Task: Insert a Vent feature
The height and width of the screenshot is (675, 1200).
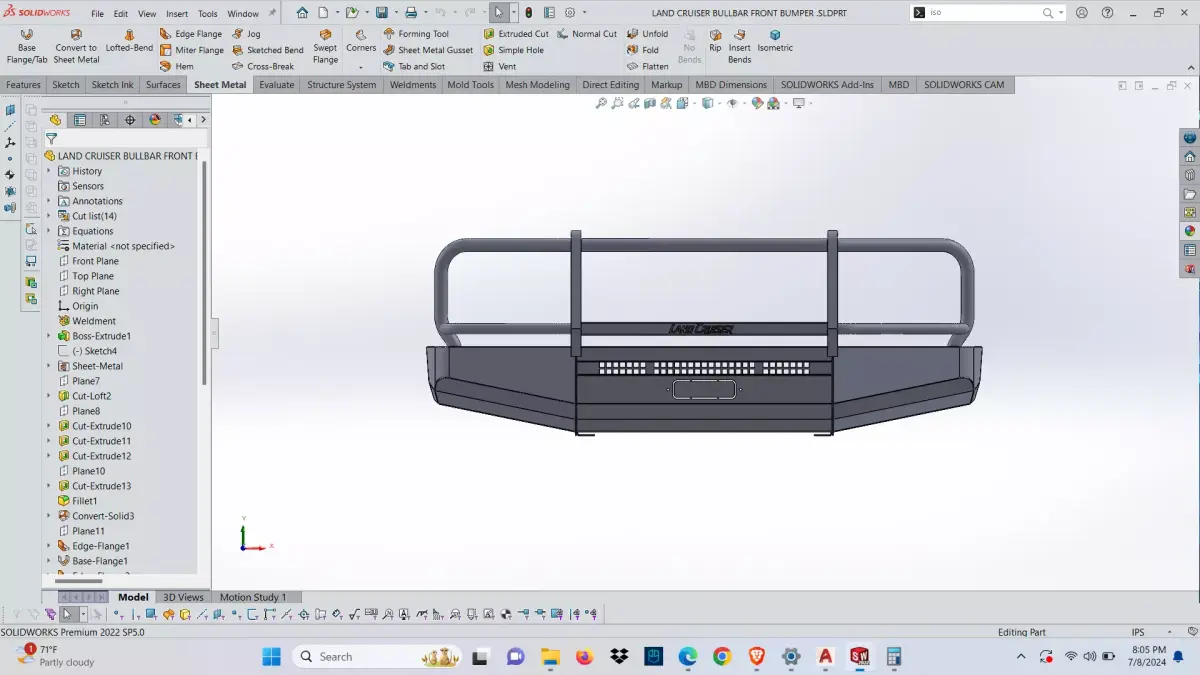Action: coord(500,66)
